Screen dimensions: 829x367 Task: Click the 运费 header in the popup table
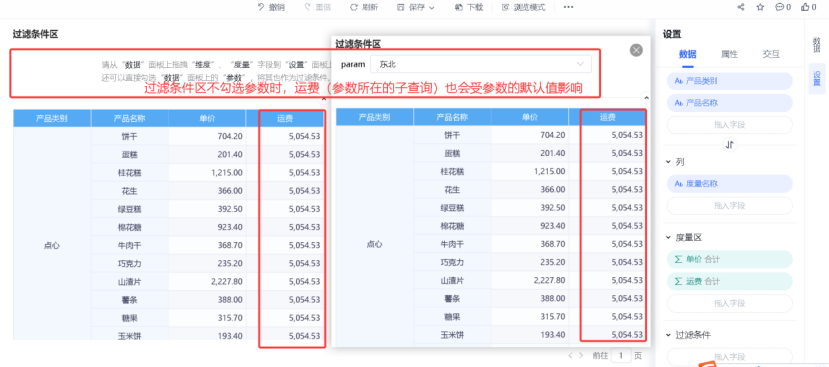[607, 117]
